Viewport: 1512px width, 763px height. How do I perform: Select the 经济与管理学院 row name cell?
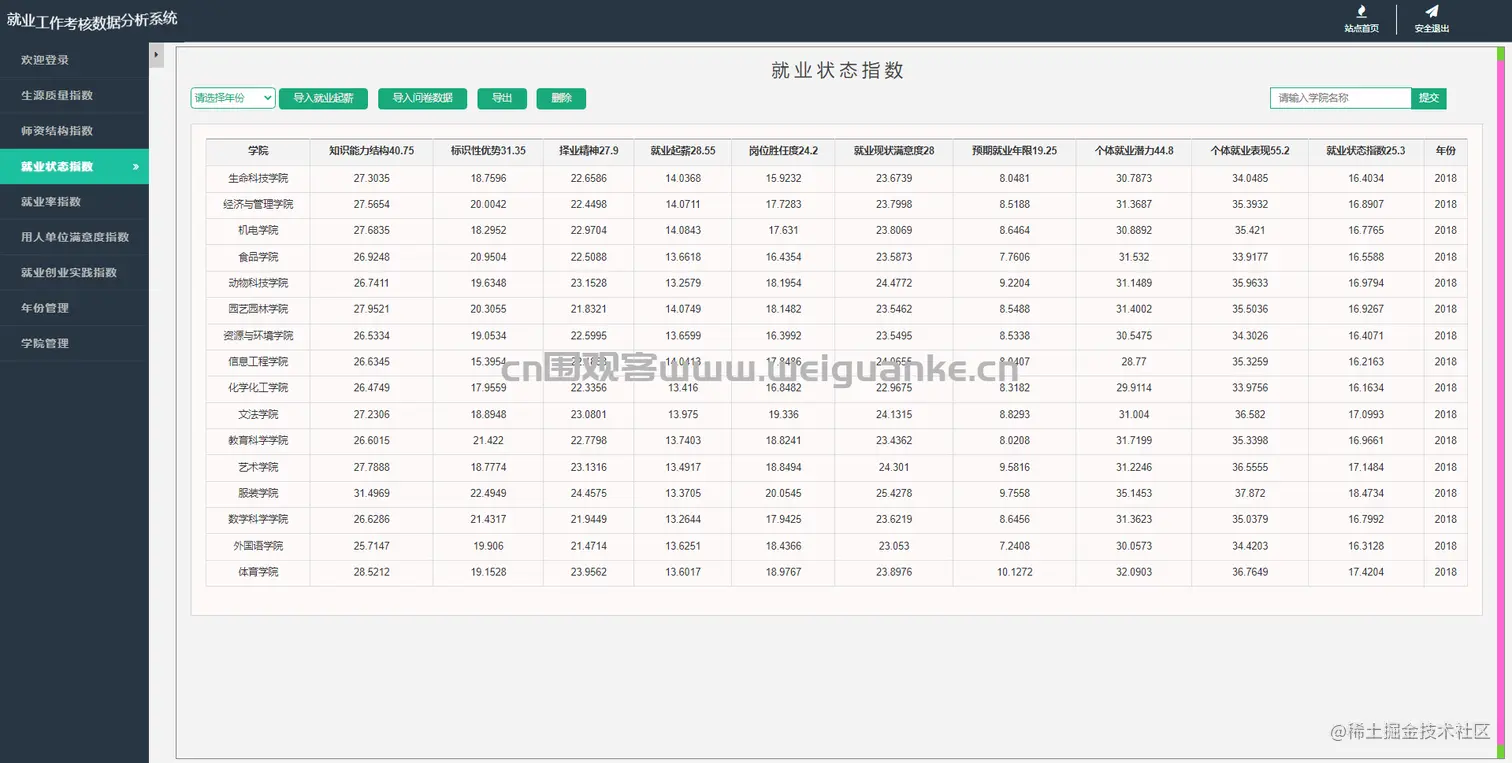click(x=258, y=204)
